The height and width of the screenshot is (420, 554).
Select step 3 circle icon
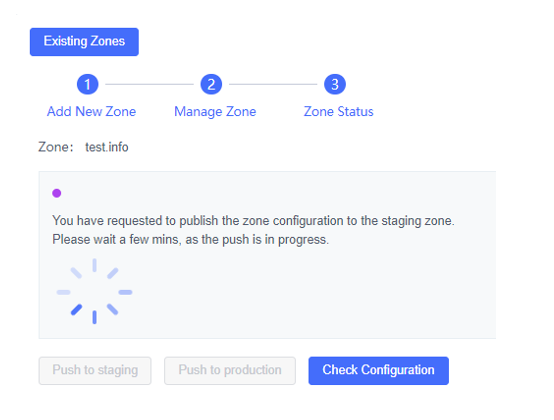(x=335, y=84)
